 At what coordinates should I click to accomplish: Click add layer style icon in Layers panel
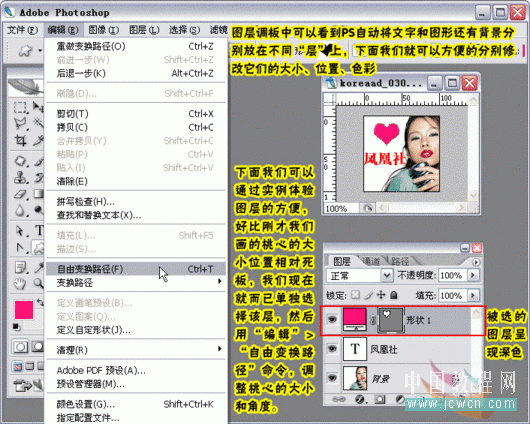(360, 400)
